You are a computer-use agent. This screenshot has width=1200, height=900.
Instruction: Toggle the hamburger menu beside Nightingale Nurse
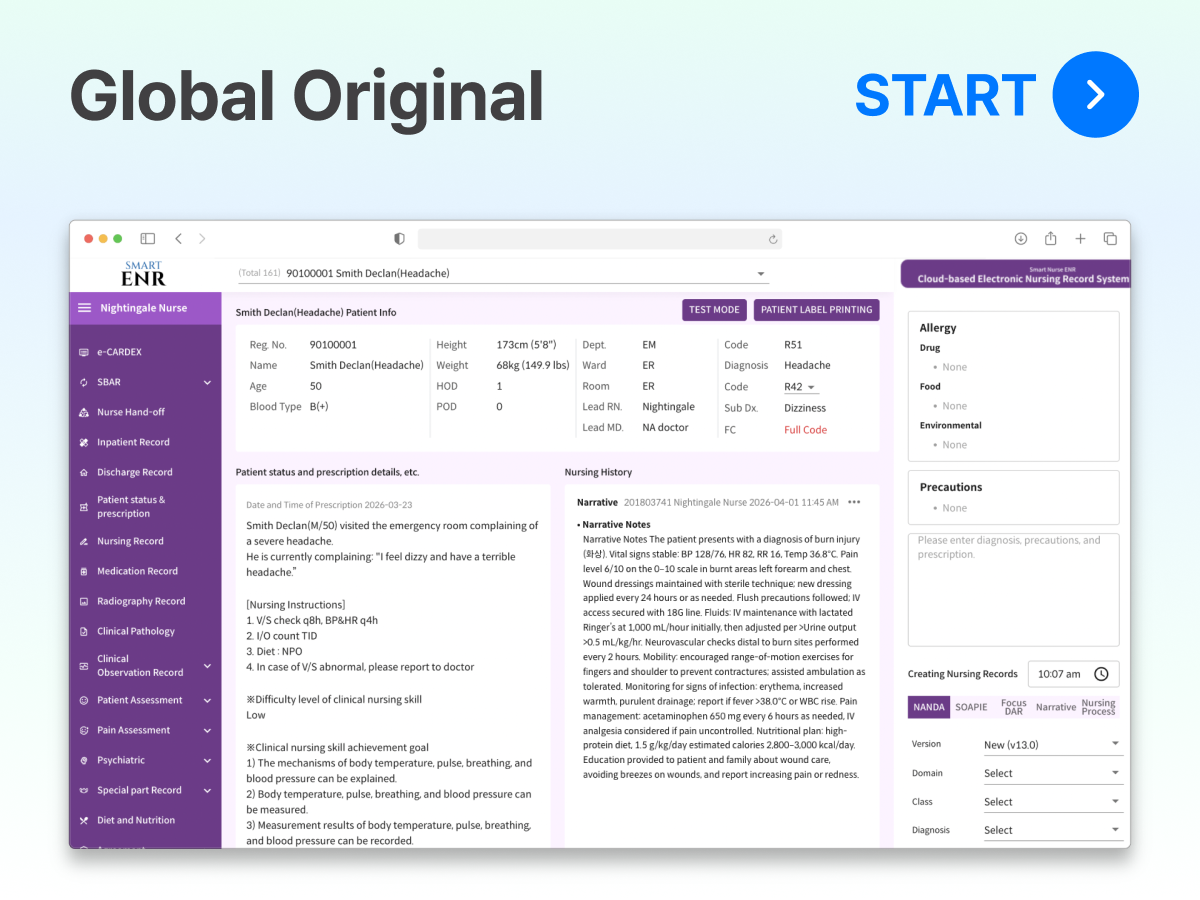[84, 308]
